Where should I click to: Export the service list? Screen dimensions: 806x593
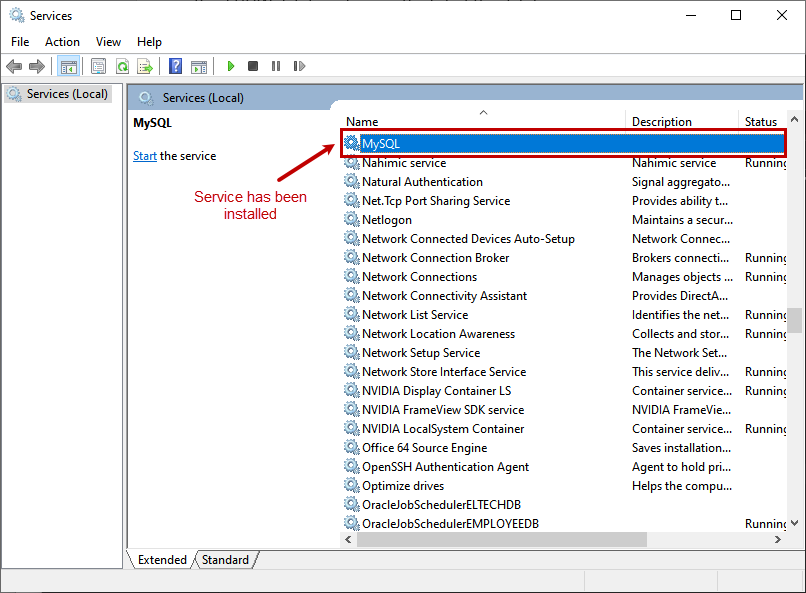(x=146, y=66)
